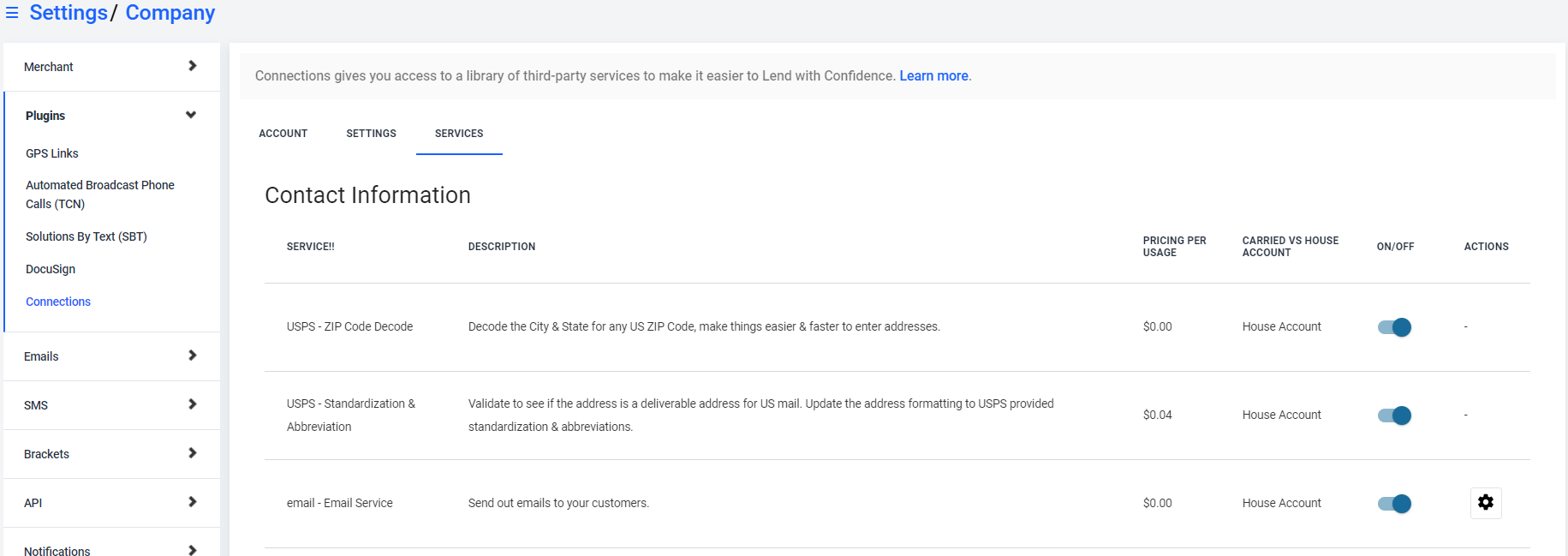The height and width of the screenshot is (556, 1568).
Task: Open Connections plugin page
Action: pos(58,302)
